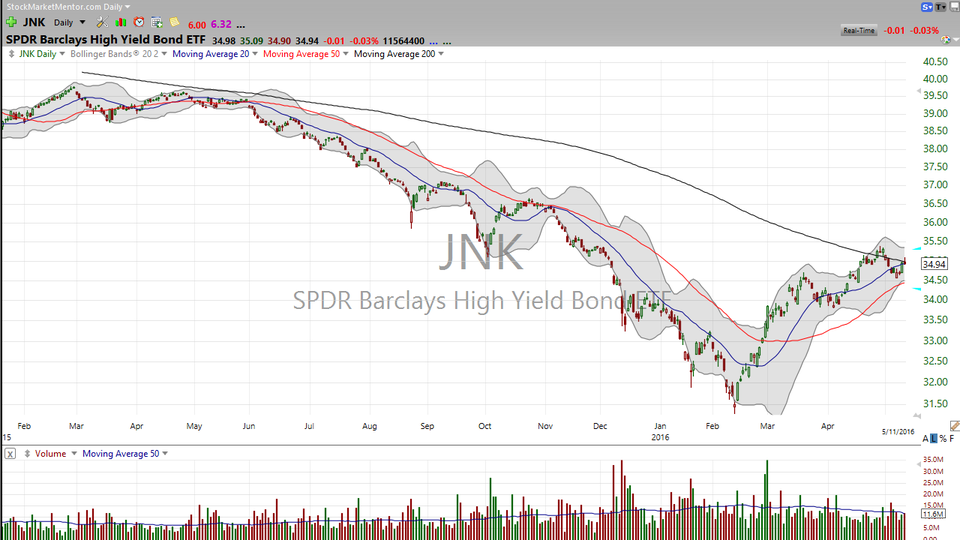This screenshot has height=540, width=960.
Task: Click the three dots after 6.32
Action: [241, 25]
